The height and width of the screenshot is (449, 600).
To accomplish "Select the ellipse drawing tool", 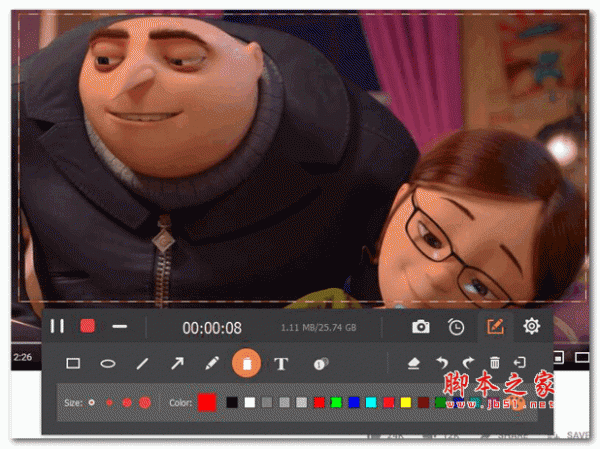I will pyautogui.click(x=108, y=363).
